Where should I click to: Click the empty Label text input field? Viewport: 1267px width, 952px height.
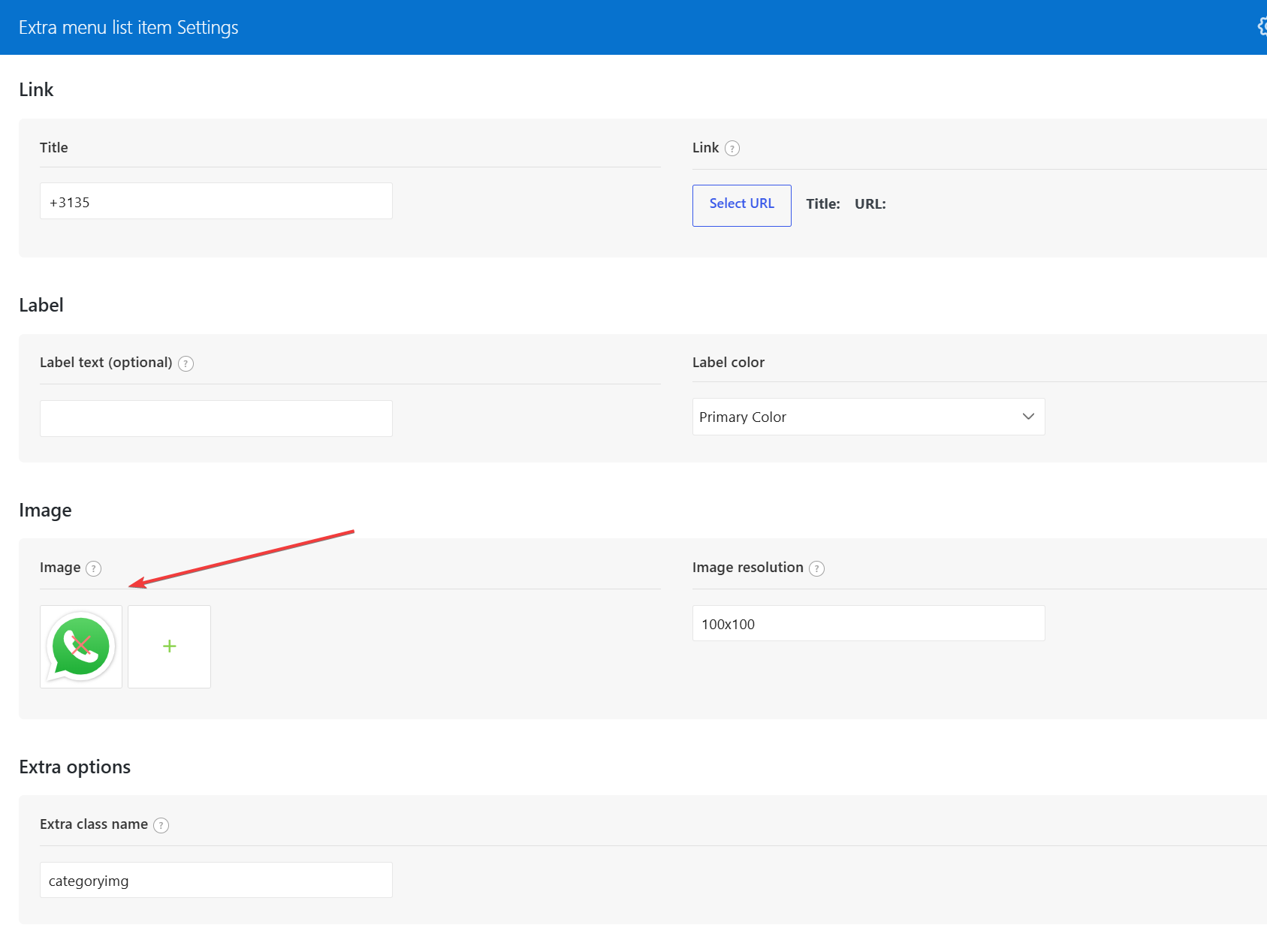(216, 418)
